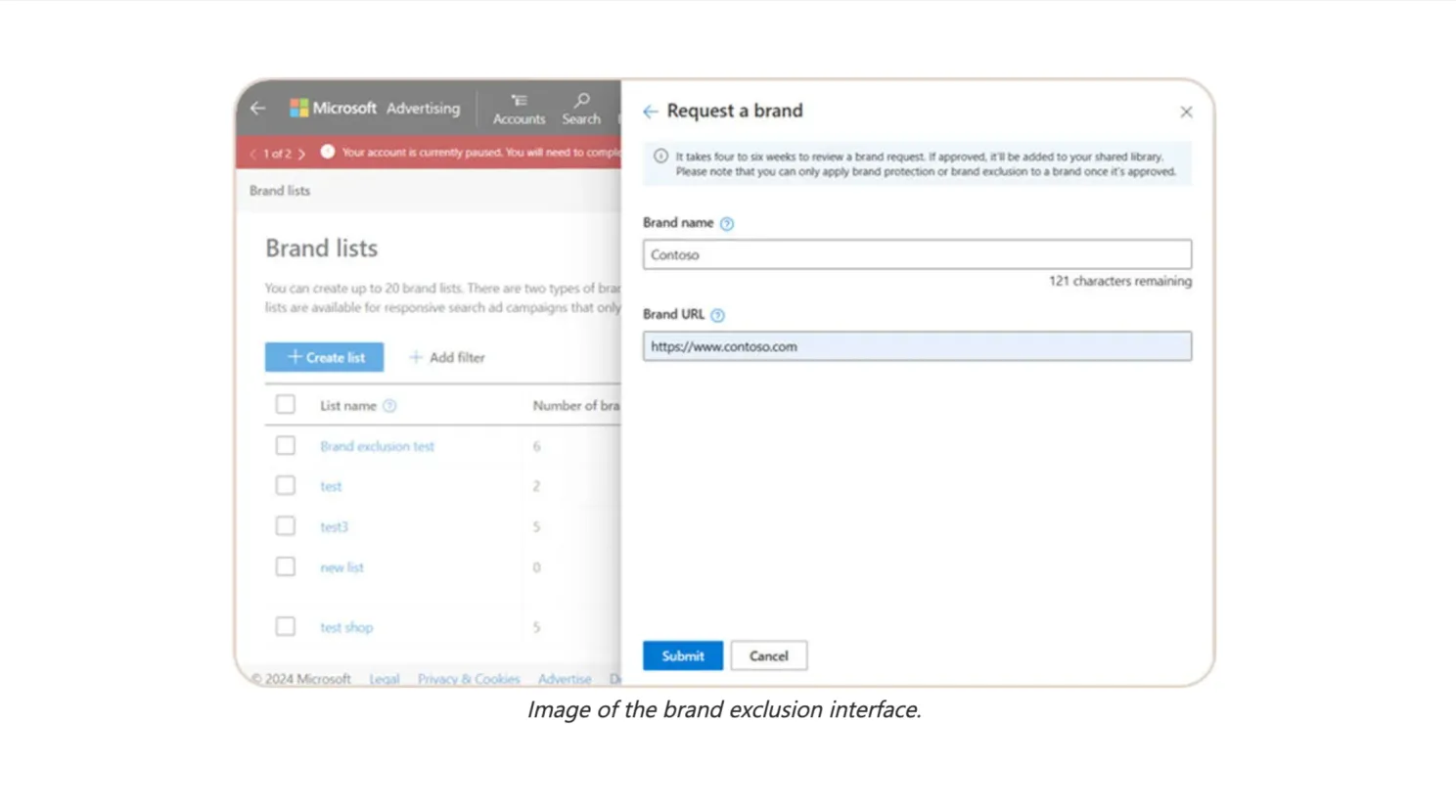Open the Search icon in header
The image size is (1456, 812).
[581, 109]
